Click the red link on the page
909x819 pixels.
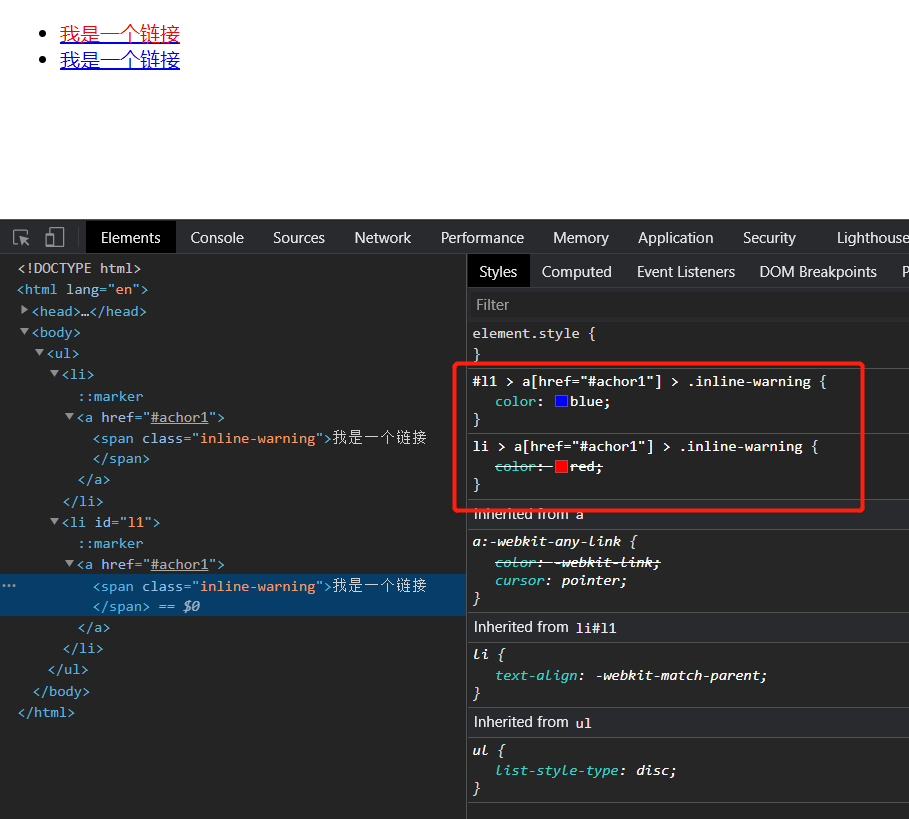pyautogui.click(x=120, y=34)
